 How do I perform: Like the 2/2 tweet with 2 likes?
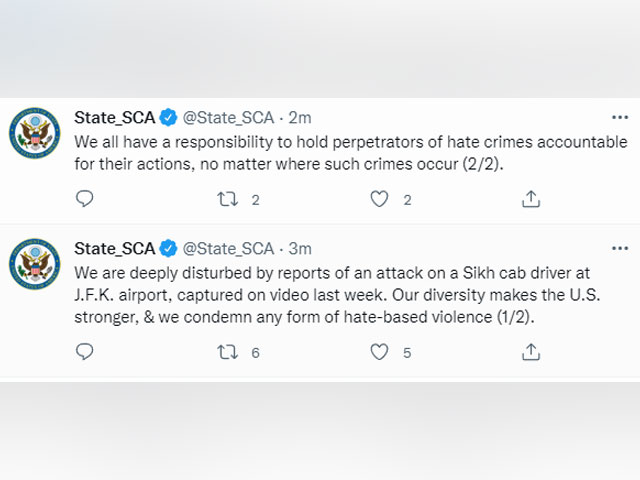coord(379,199)
